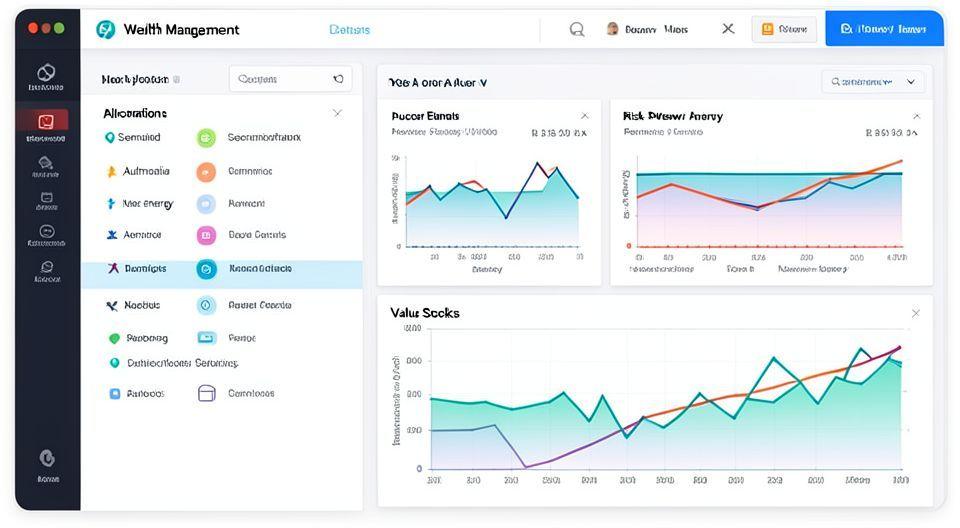Click the teal circle icon in highlighted row
This screenshot has width=960, height=528.
point(206,269)
